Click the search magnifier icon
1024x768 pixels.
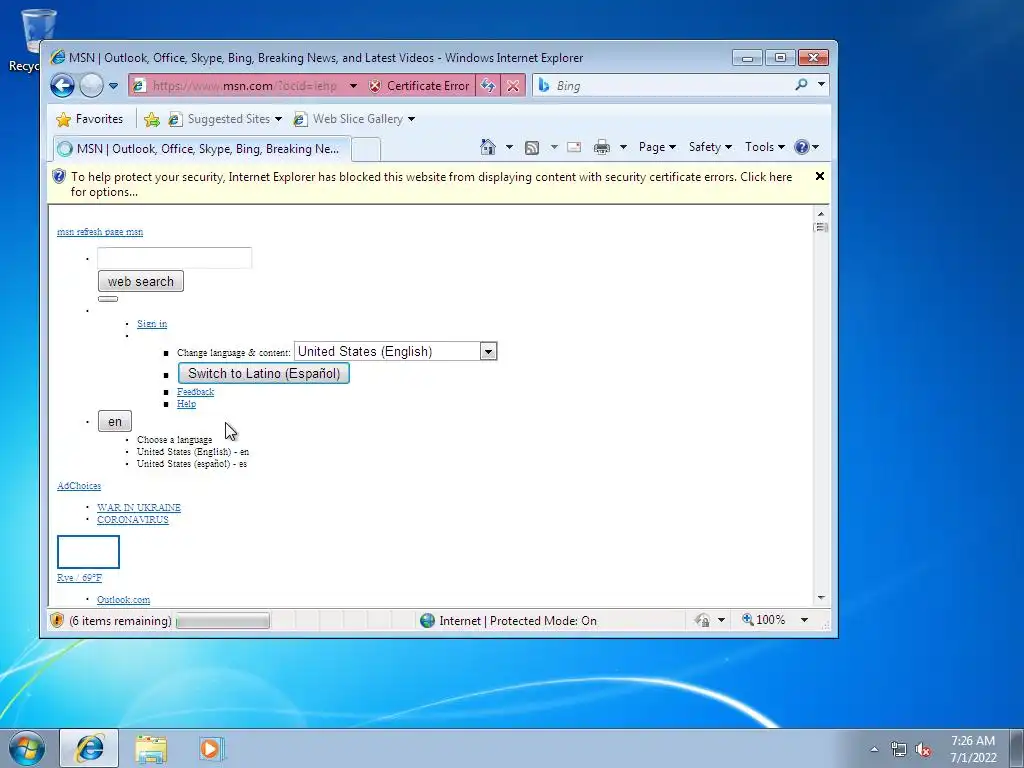click(801, 84)
